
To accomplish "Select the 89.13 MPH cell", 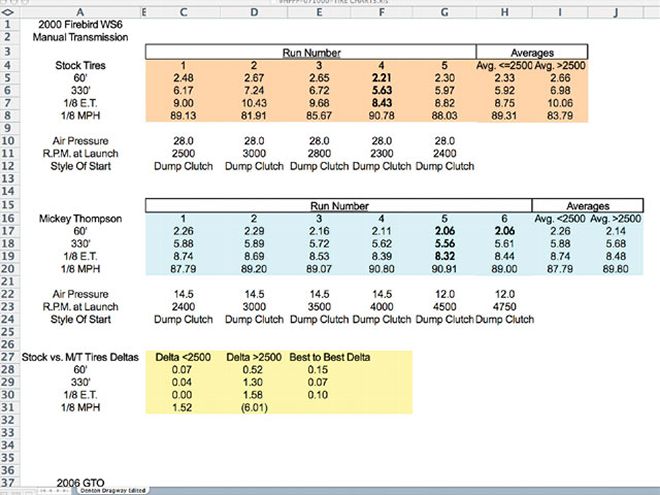I will 183,116.
